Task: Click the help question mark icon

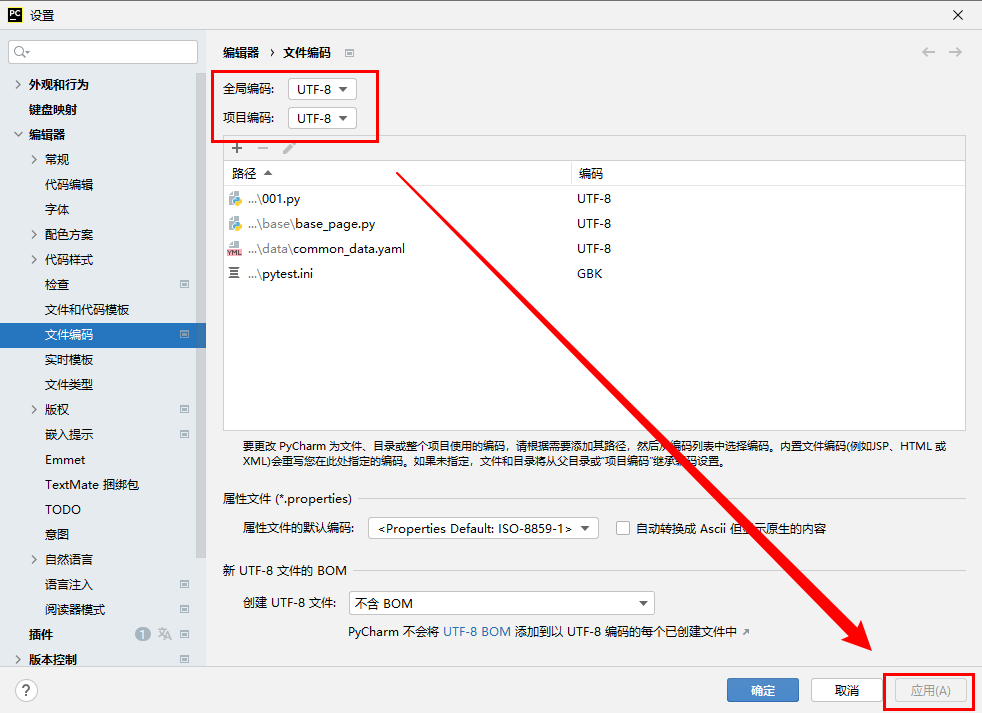Action: (x=25, y=690)
